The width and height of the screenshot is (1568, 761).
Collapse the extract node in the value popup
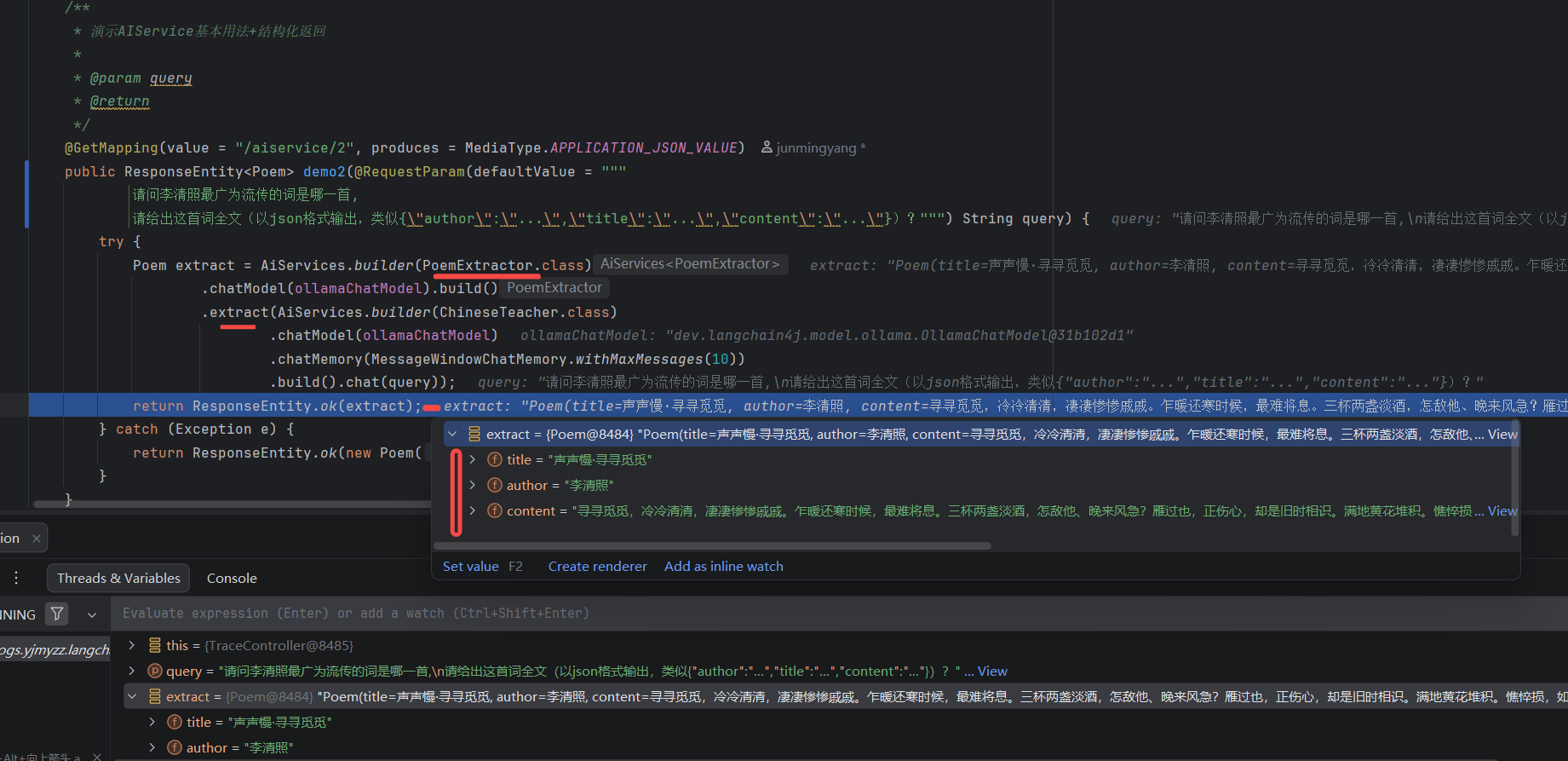click(x=452, y=434)
